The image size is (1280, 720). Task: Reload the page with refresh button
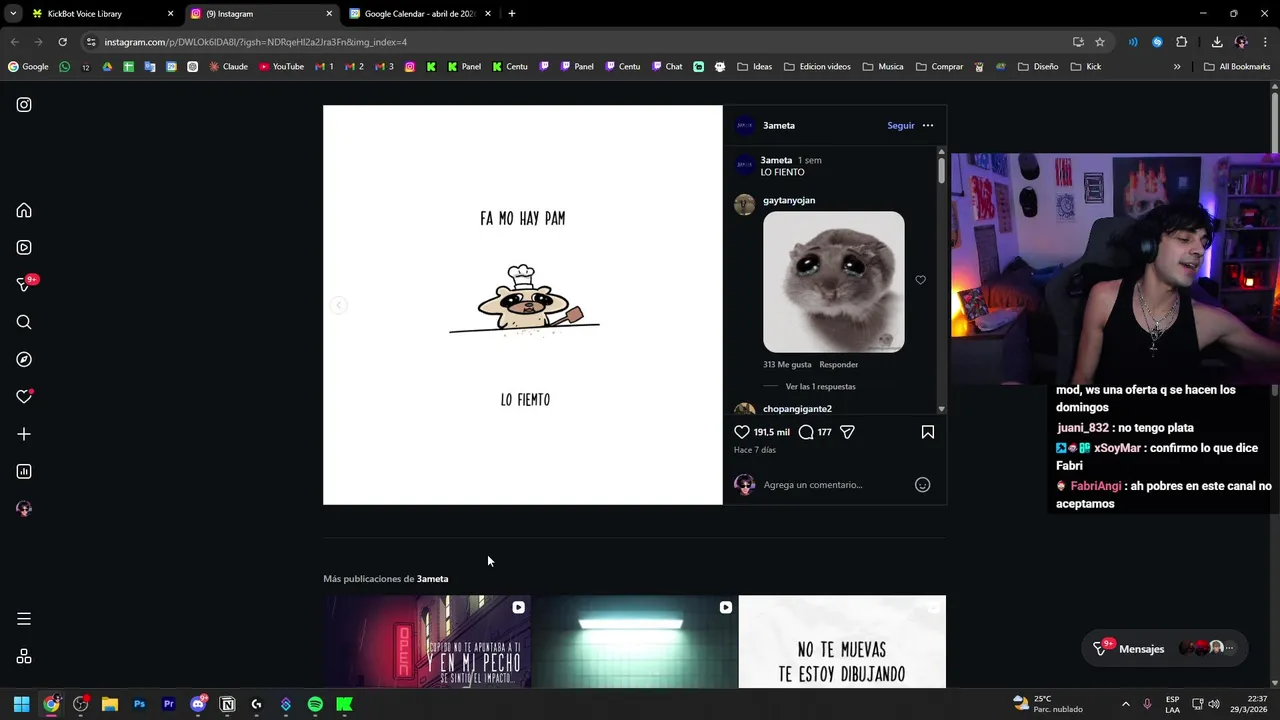pos(62,42)
